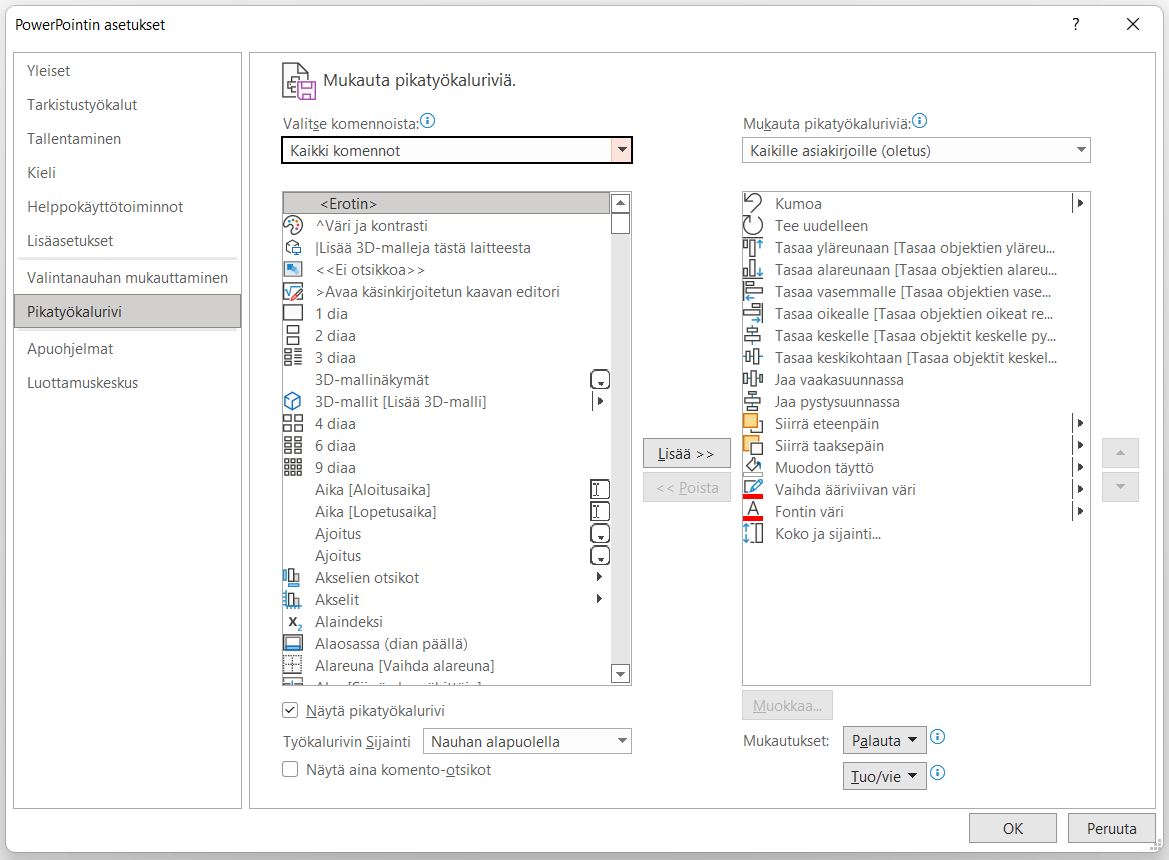Screen dimensions: 1169x860
Task: Open the Valintanauhan mukauttaminen category
Action: 127,278
